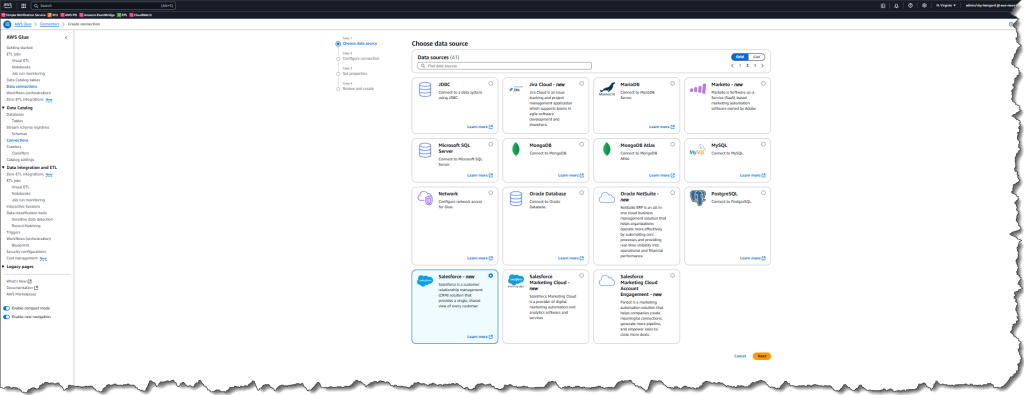
Task: Open the settings gear in top bar
Action: [x=923, y=5]
